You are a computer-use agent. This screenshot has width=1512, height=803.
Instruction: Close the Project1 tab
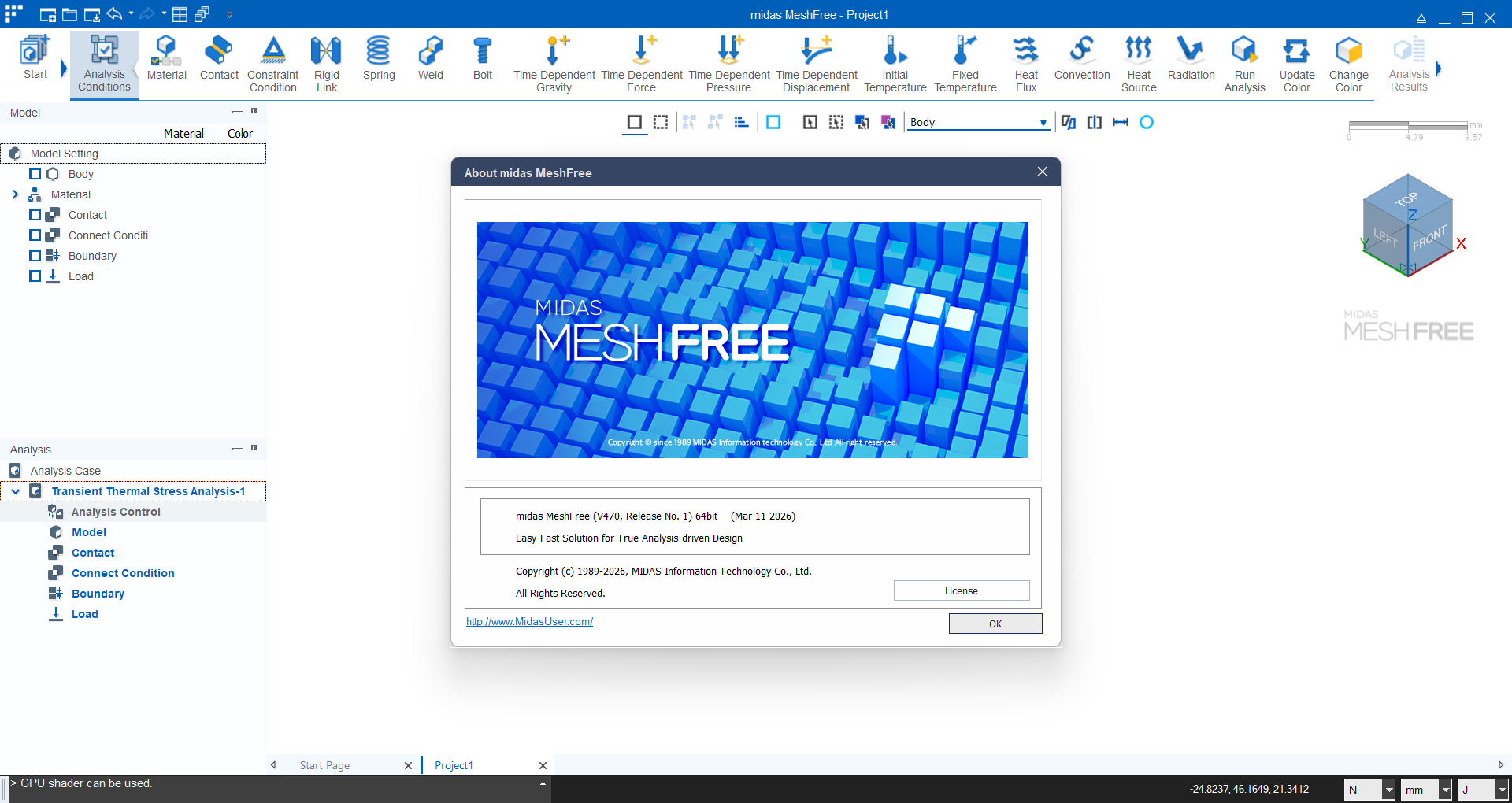tap(543, 765)
